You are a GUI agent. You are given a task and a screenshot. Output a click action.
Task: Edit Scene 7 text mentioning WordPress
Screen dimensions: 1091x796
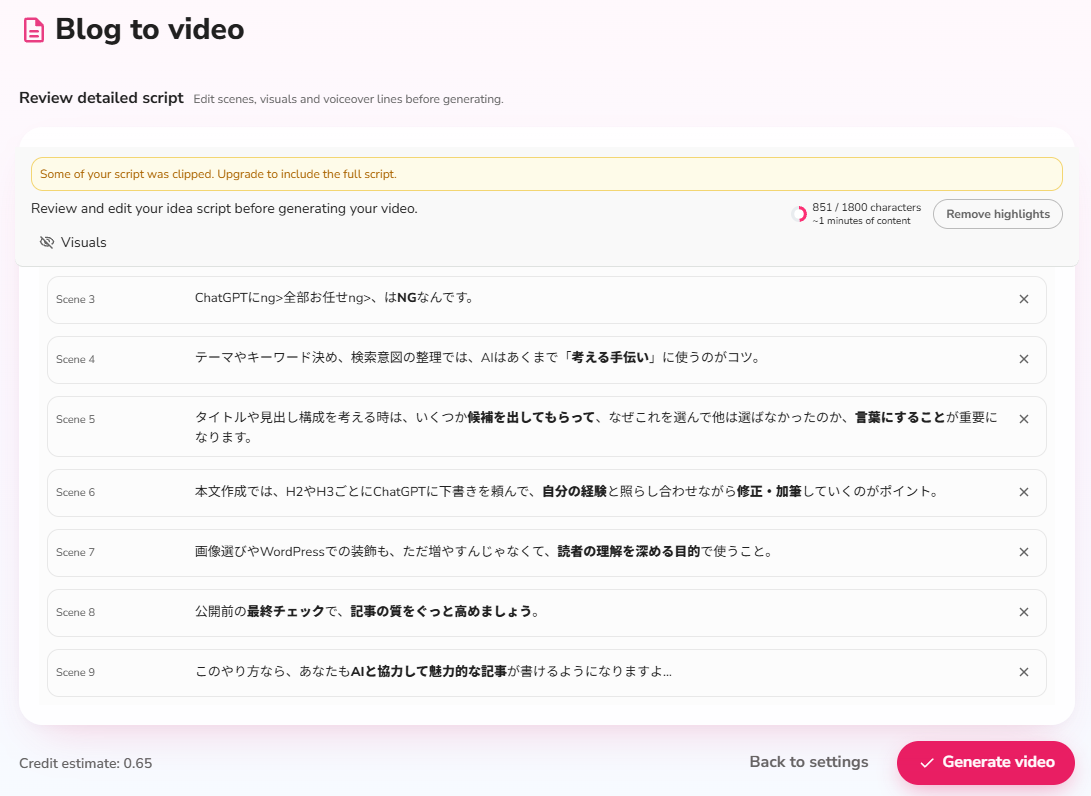(484, 552)
